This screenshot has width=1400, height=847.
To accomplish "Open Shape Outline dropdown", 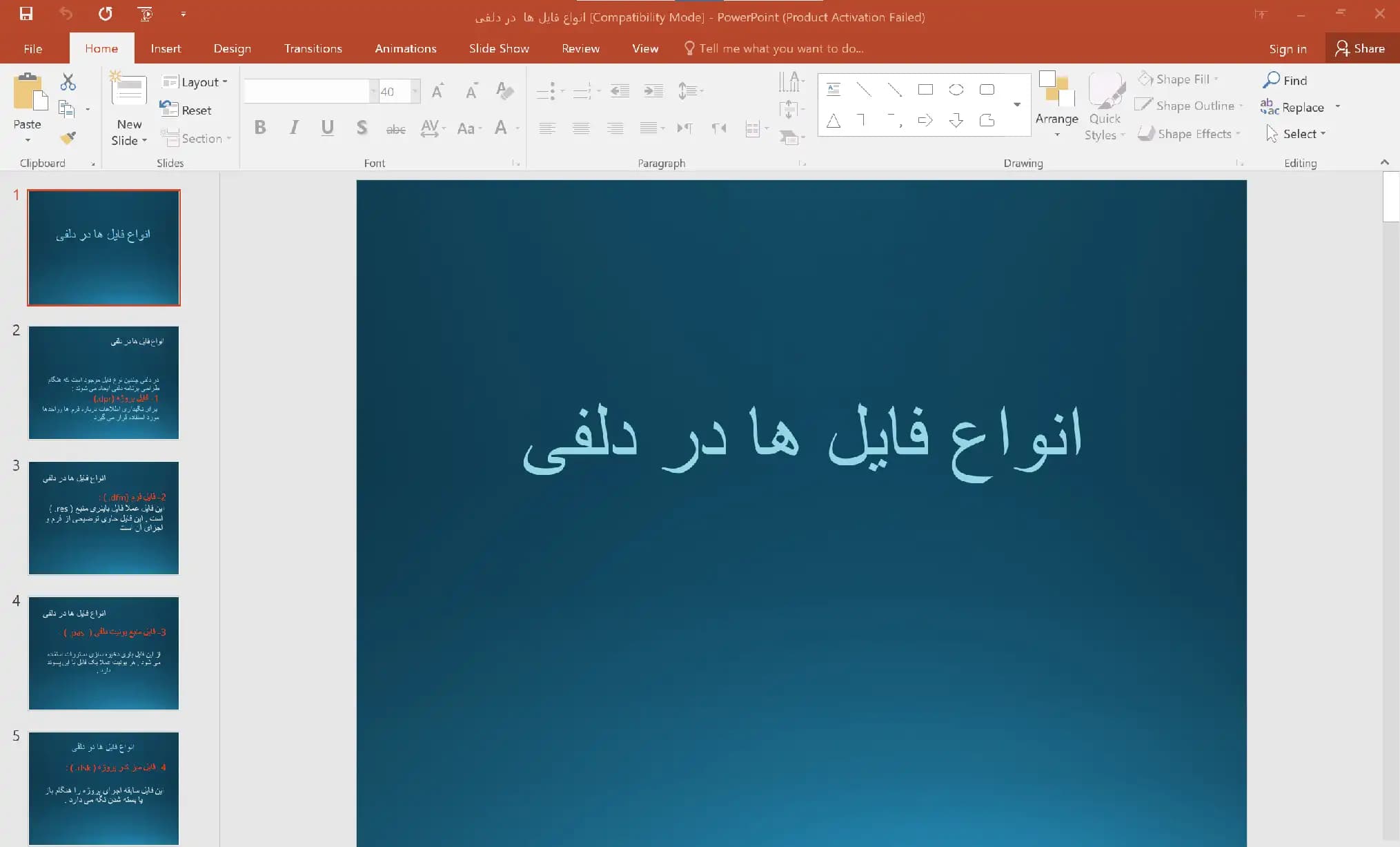I will point(1189,106).
